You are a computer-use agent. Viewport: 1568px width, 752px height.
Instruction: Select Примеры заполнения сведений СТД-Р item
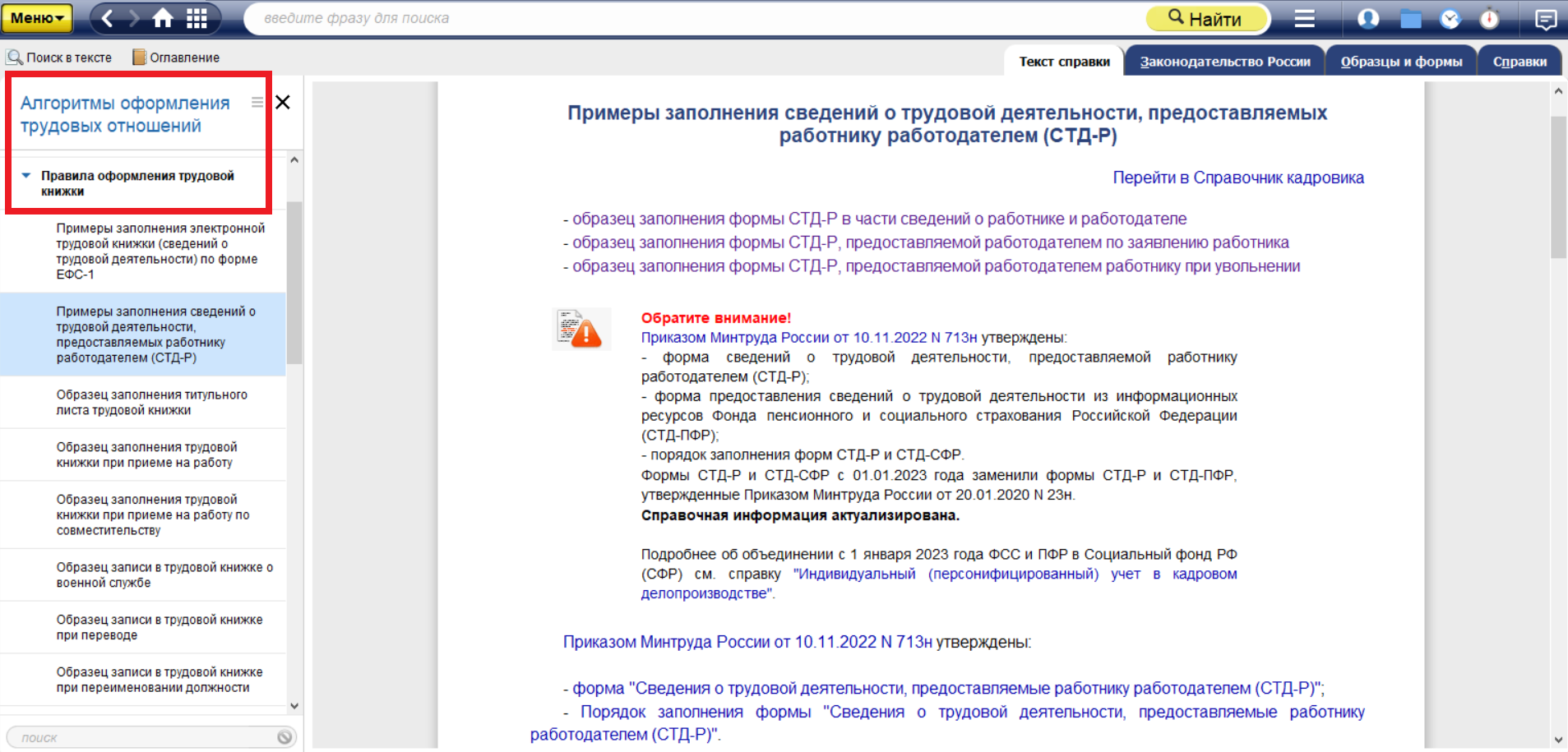coord(143,334)
